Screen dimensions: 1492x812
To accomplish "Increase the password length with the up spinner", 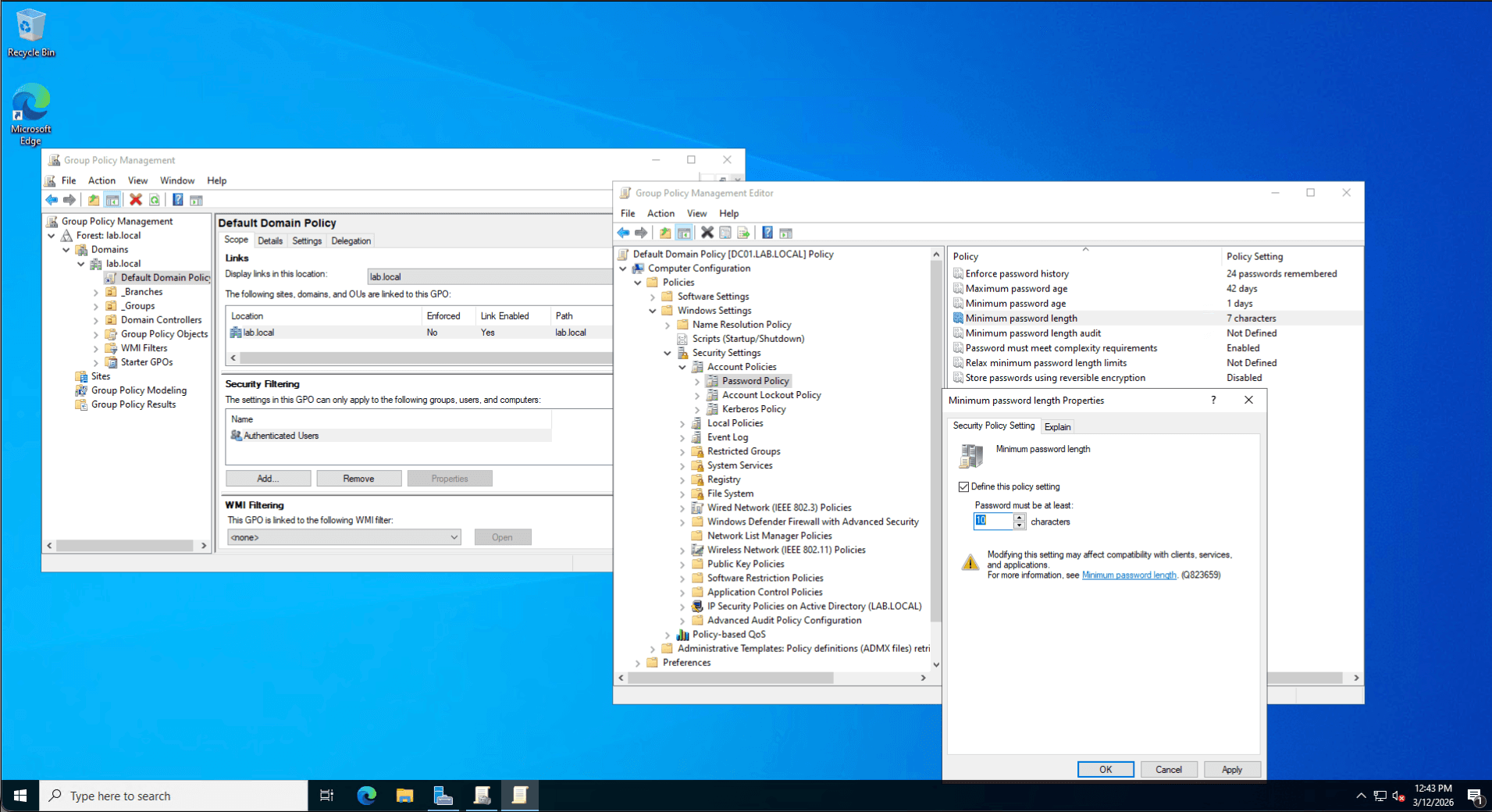I will coord(1020,518).
